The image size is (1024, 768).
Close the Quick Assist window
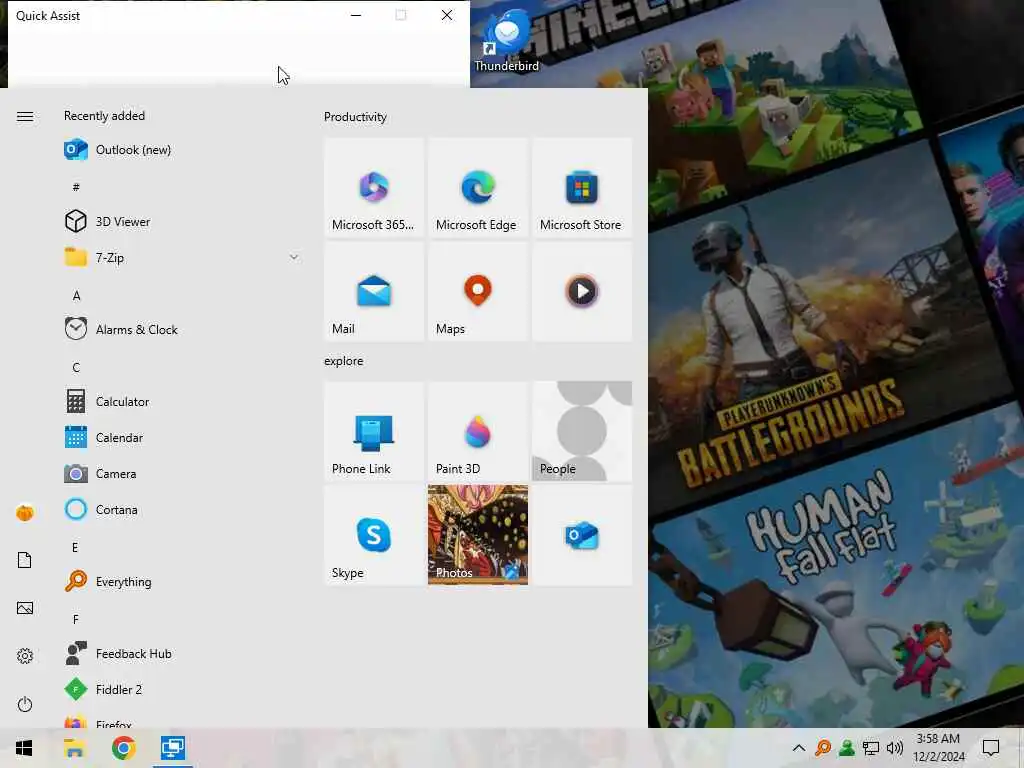pos(447,15)
